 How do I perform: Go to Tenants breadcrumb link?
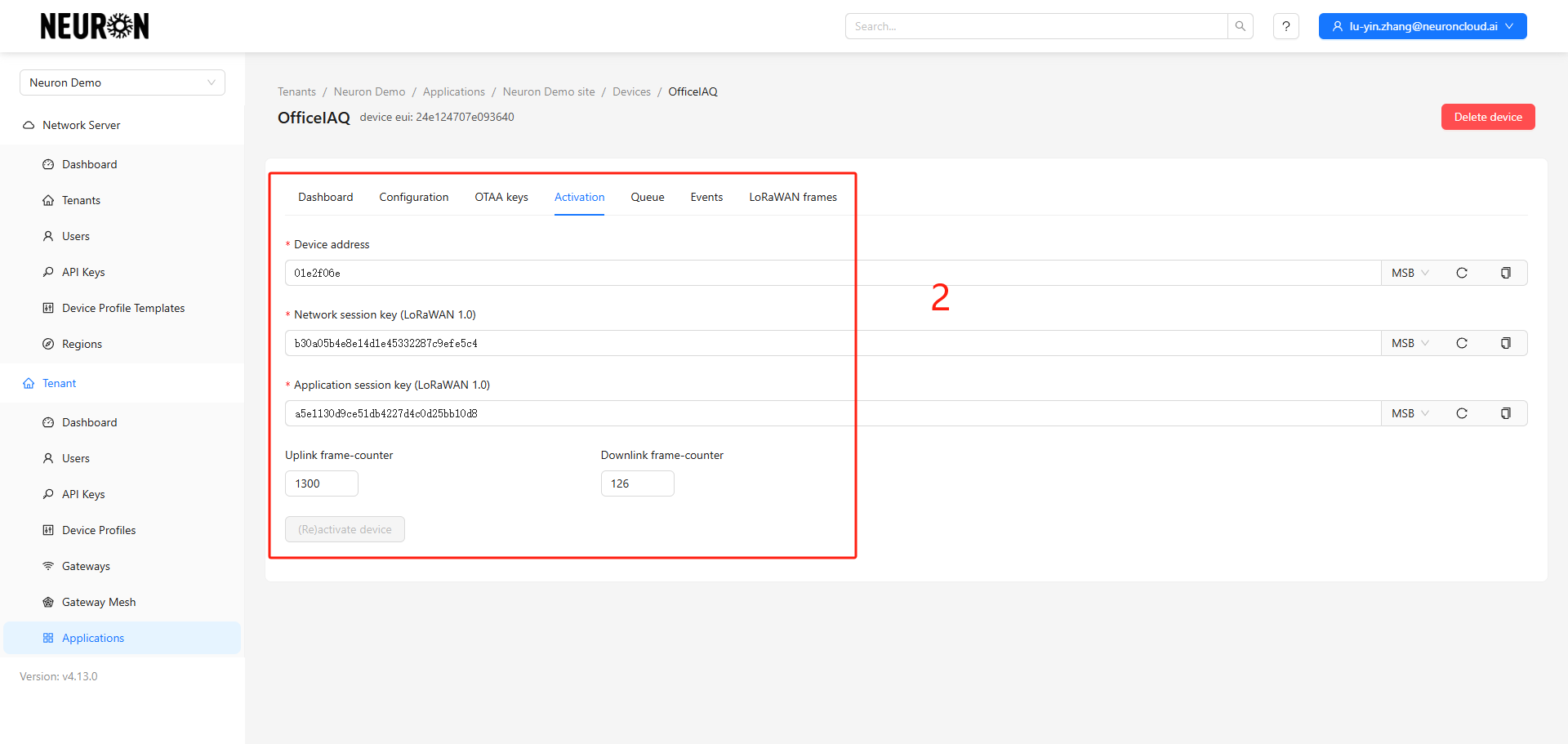pyautogui.click(x=296, y=91)
